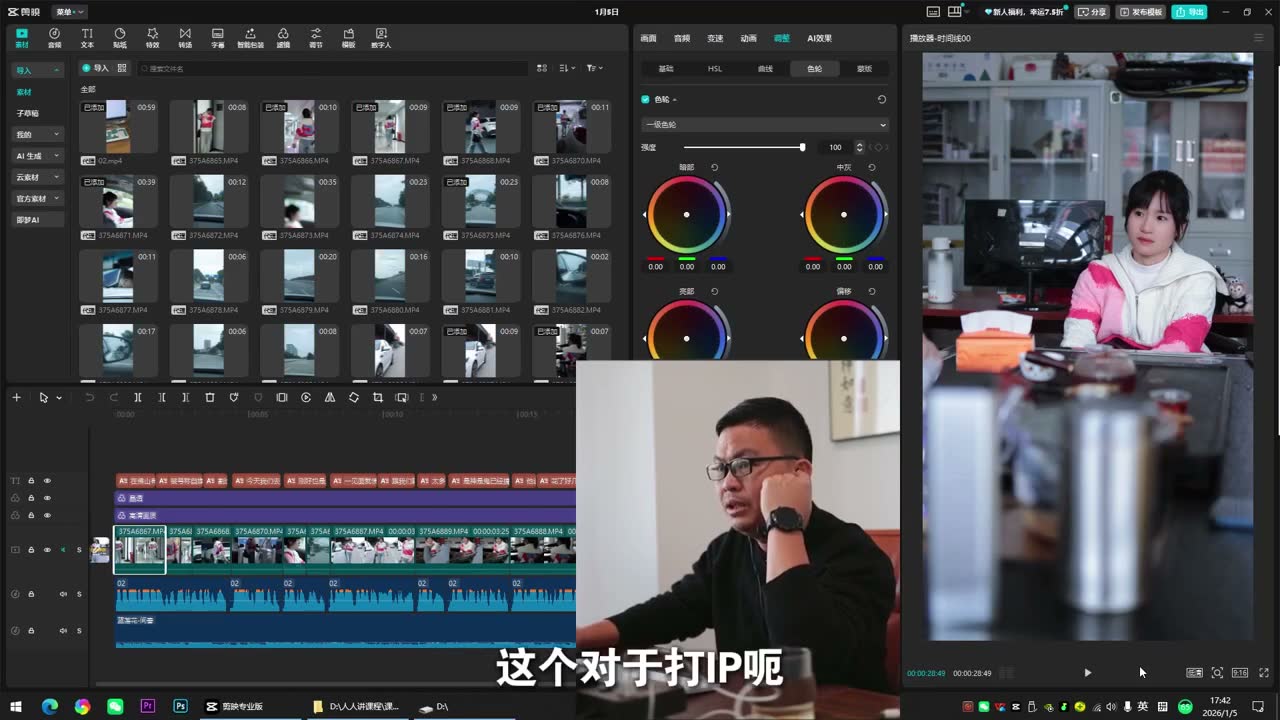This screenshot has height=720, width=1280.
Task: Switch to the 变速 tab
Action: pyautogui.click(x=715, y=38)
